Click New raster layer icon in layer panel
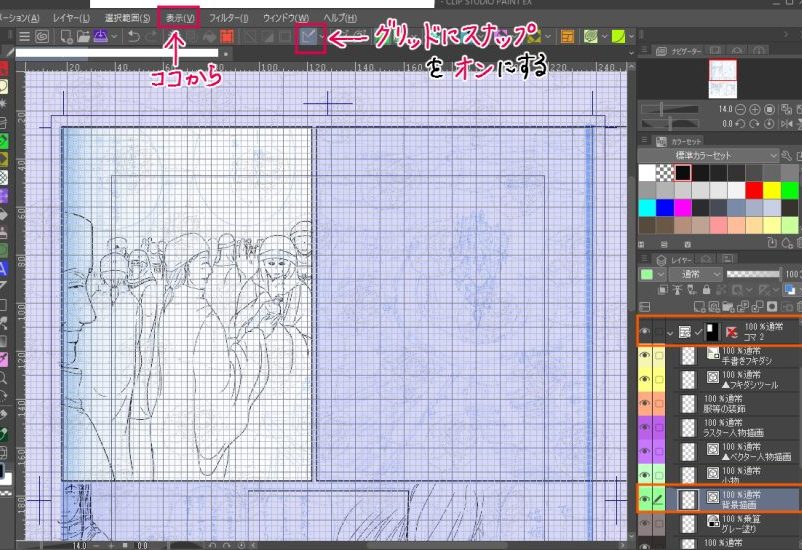802x550 pixels. [699, 306]
